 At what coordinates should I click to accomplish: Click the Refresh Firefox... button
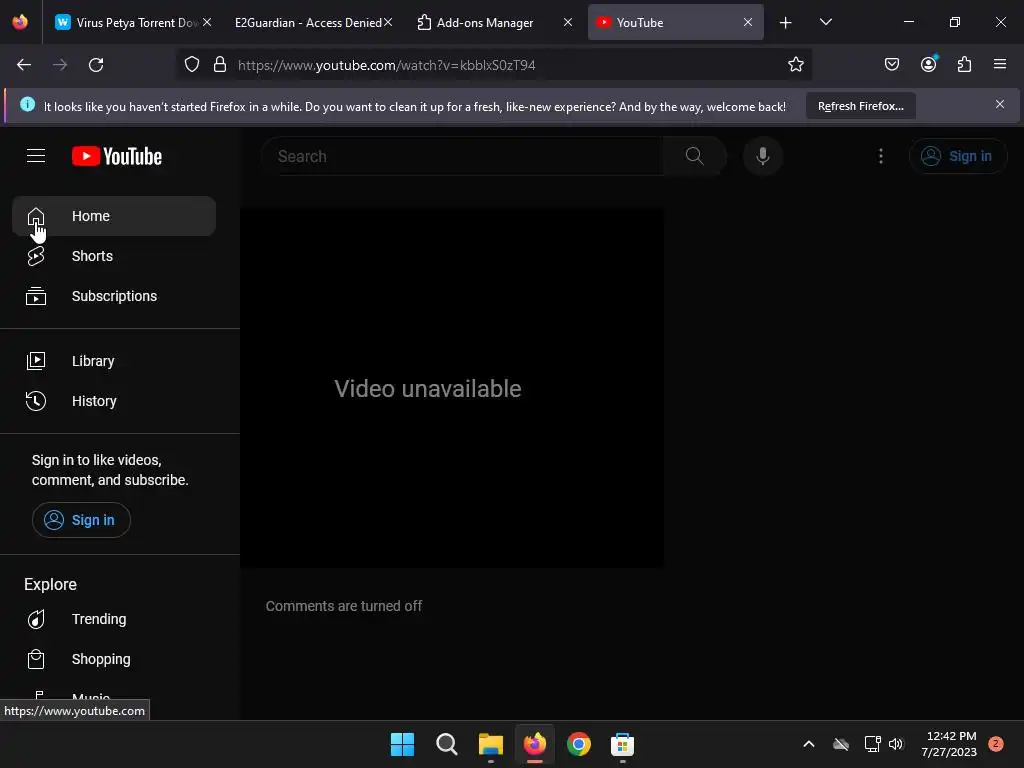pyautogui.click(x=861, y=106)
